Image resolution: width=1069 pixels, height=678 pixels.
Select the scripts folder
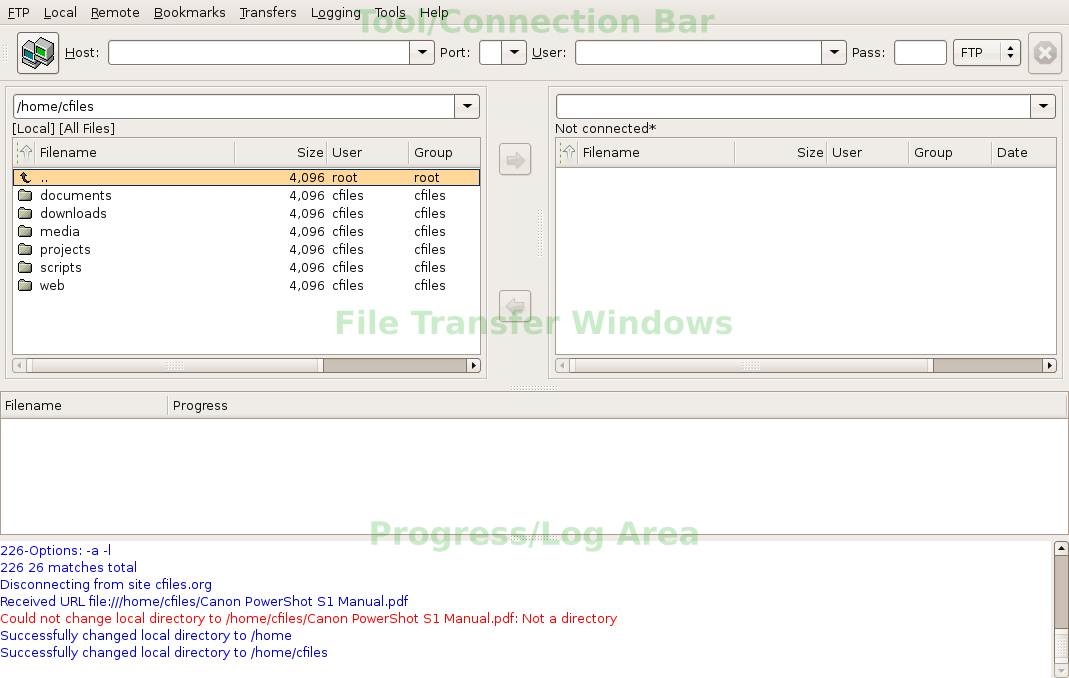pyautogui.click(x=246, y=267)
